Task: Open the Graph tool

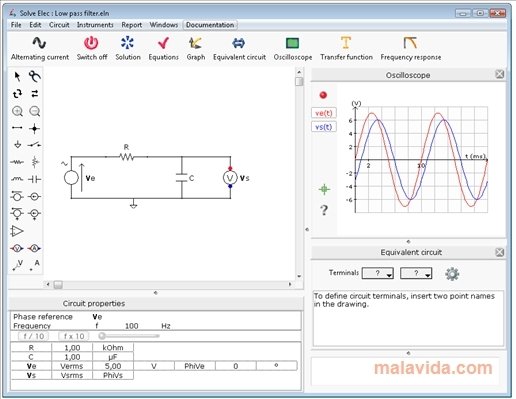Action: tap(196, 49)
